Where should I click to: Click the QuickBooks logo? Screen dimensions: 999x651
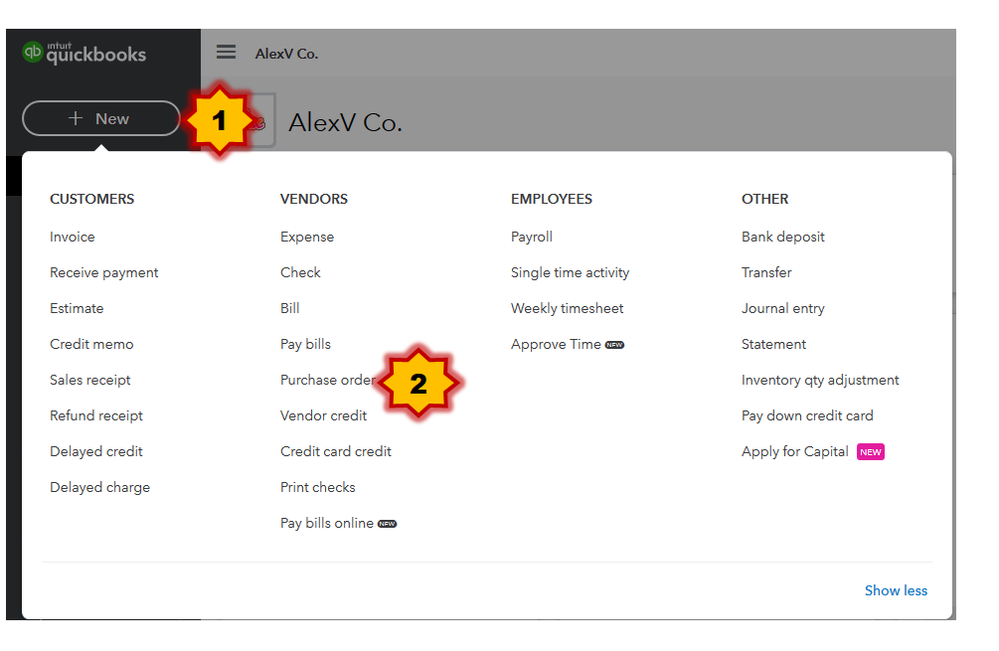[84, 53]
